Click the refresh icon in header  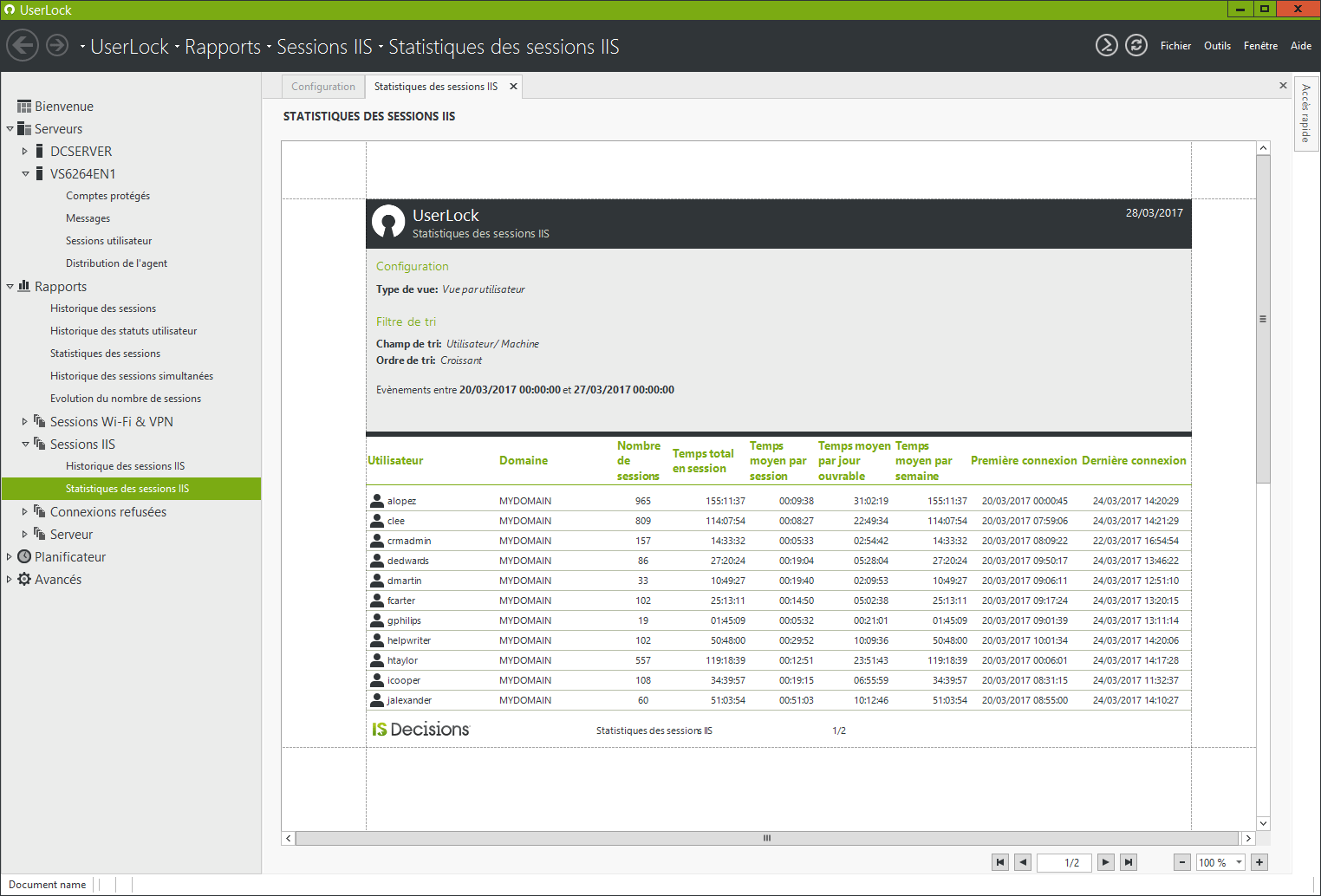click(x=1136, y=45)
